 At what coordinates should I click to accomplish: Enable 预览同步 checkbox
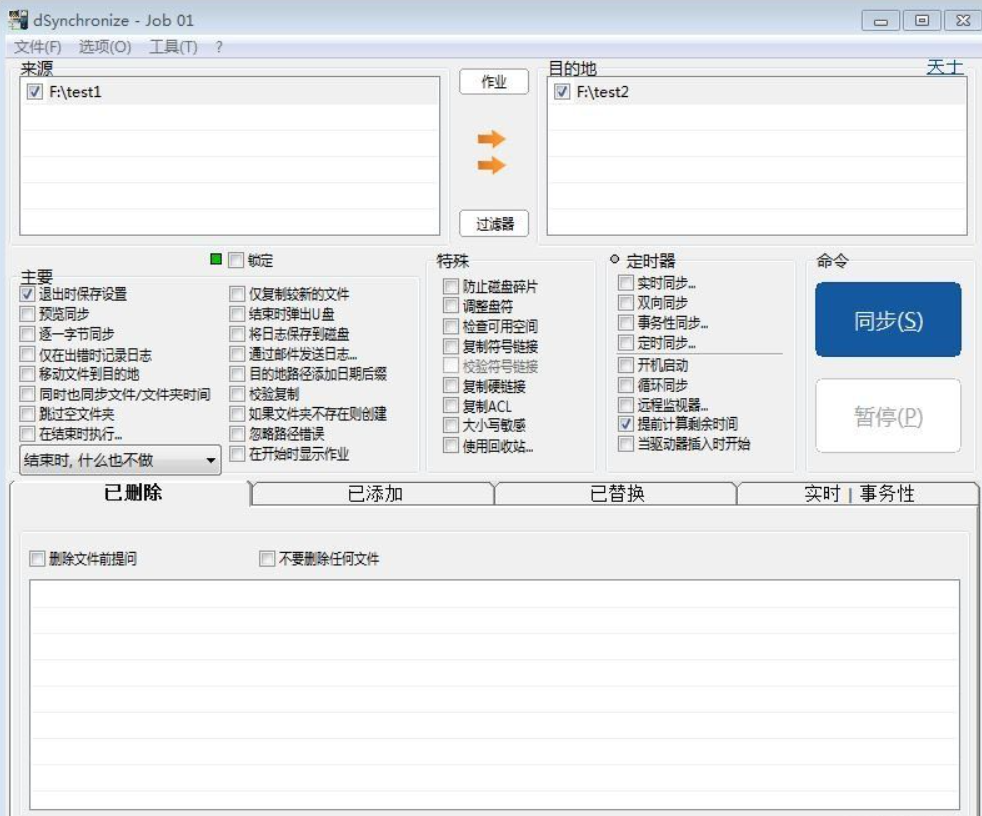click(27, 314)
